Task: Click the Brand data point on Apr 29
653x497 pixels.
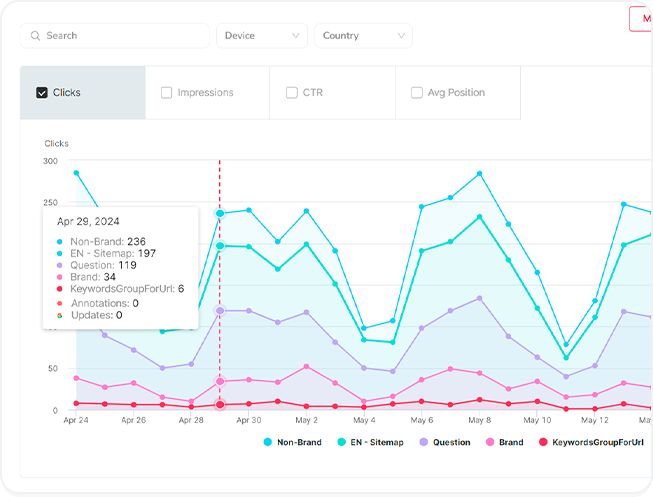Action: click(x=220, y=381)
